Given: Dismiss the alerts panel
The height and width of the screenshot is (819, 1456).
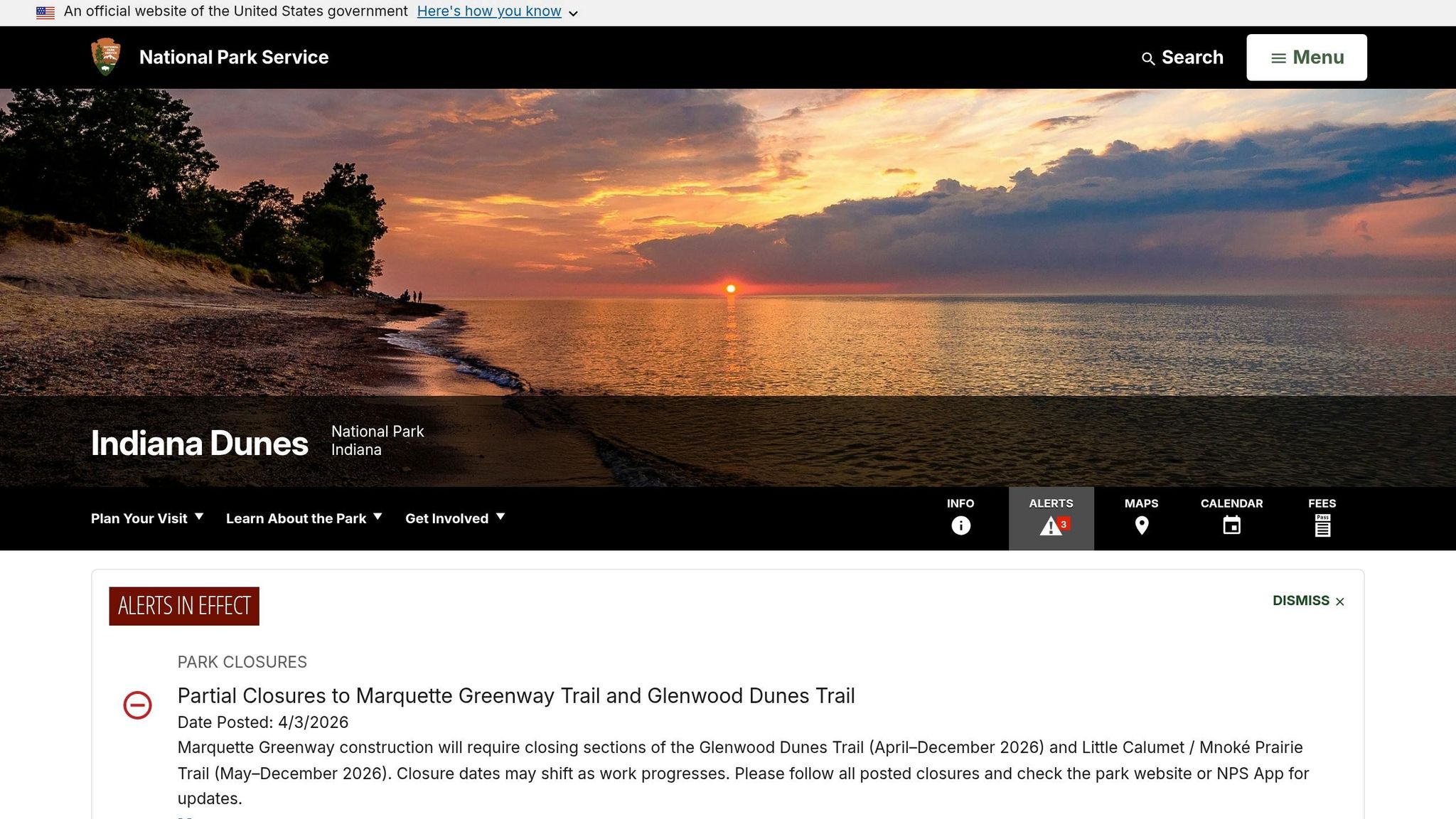Looking at the screenshot, I should (1308, 601).
